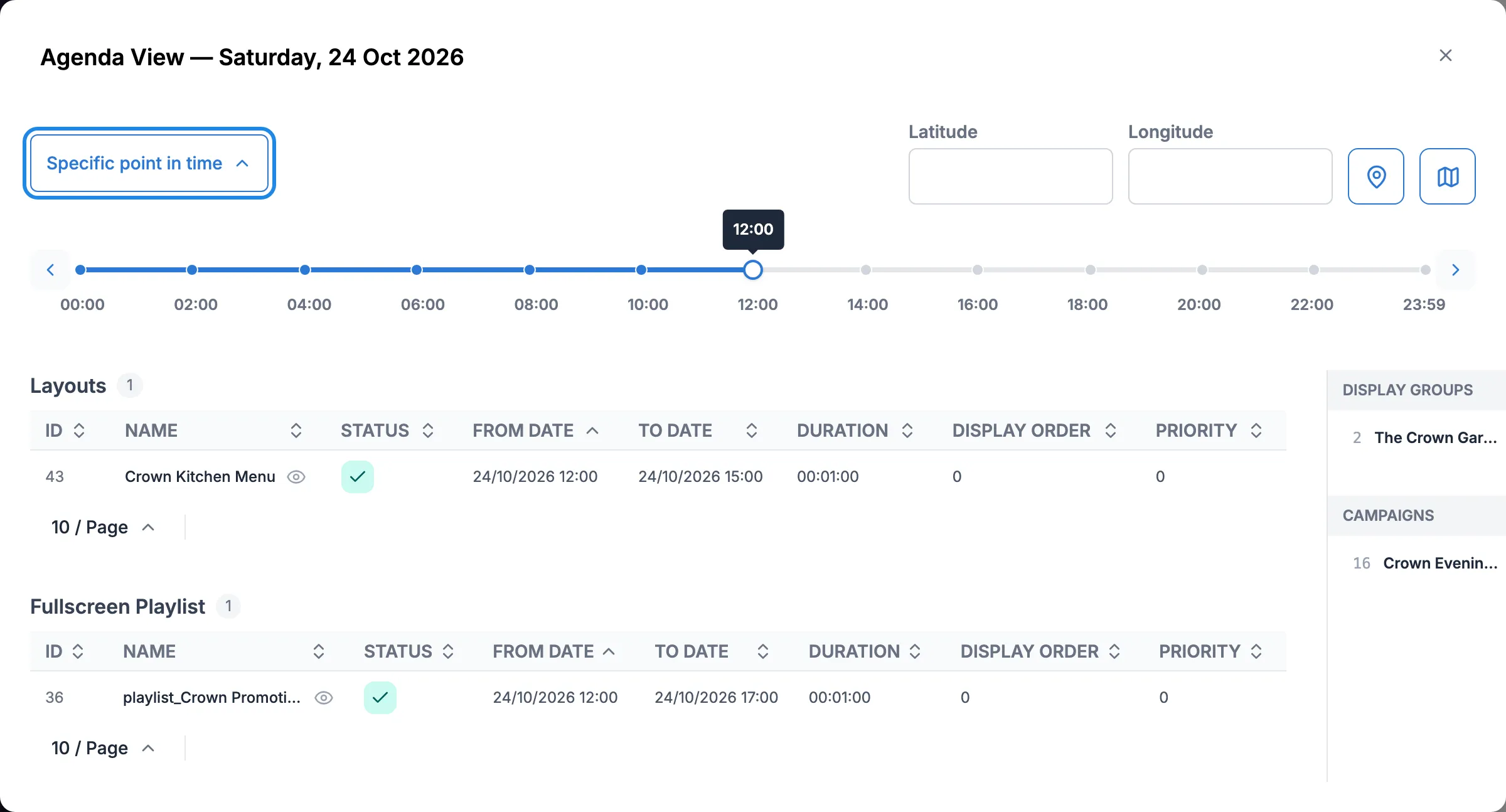The height and width of the screenshot is (812, 1506).
Task: Preview playlist_Crown Promoti... with eye icon
Action: 324,698
